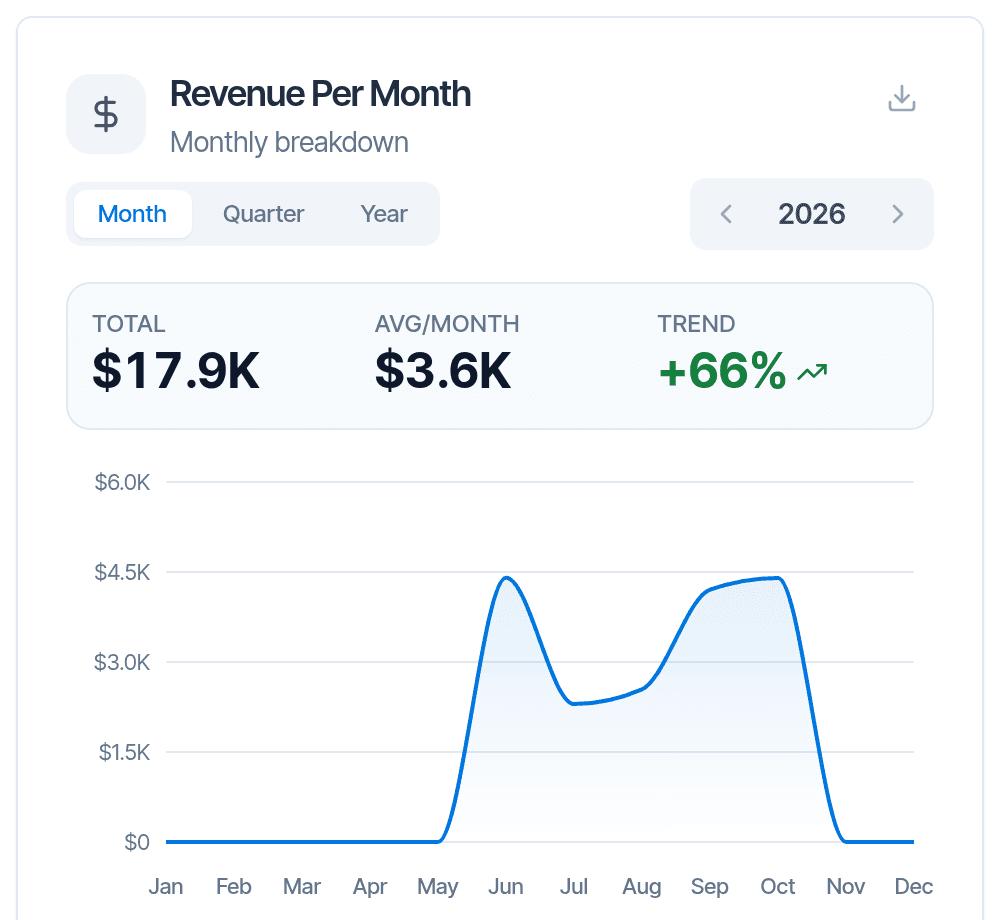Click the Jul month label
Screen dimensions: 1000x920
573,886
